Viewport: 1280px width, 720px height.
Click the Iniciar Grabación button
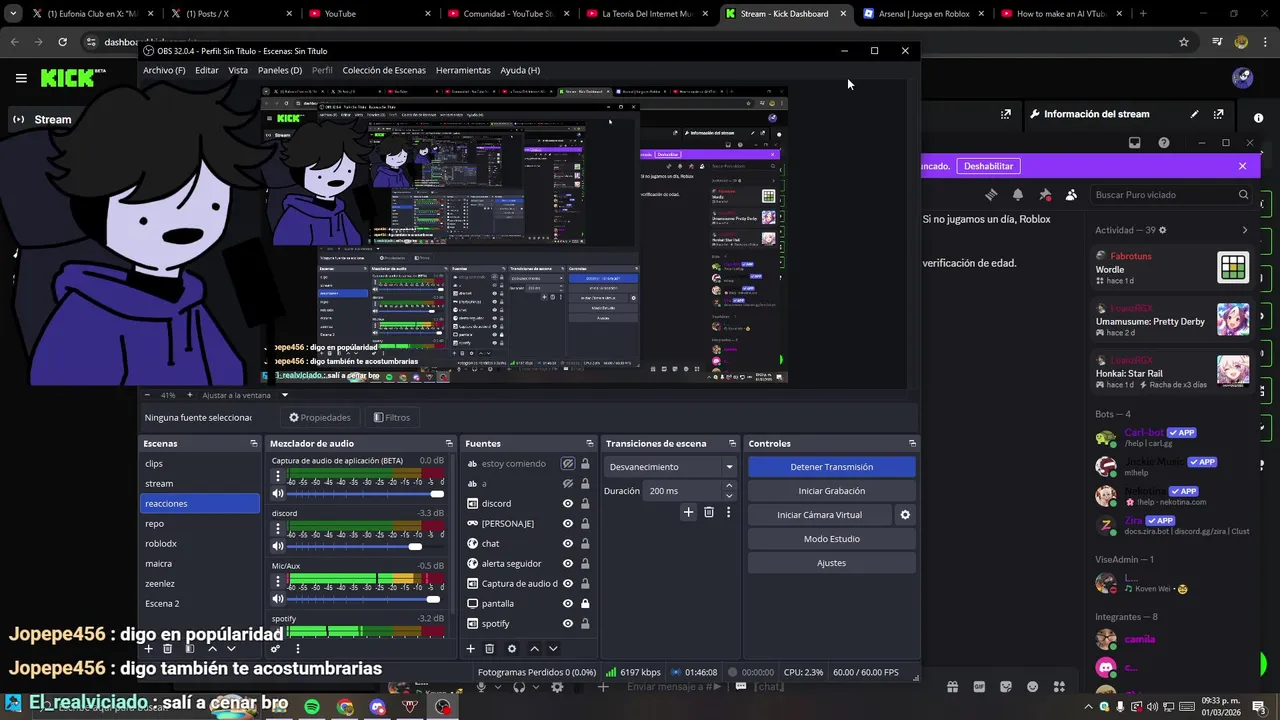(x=832, y=491)
